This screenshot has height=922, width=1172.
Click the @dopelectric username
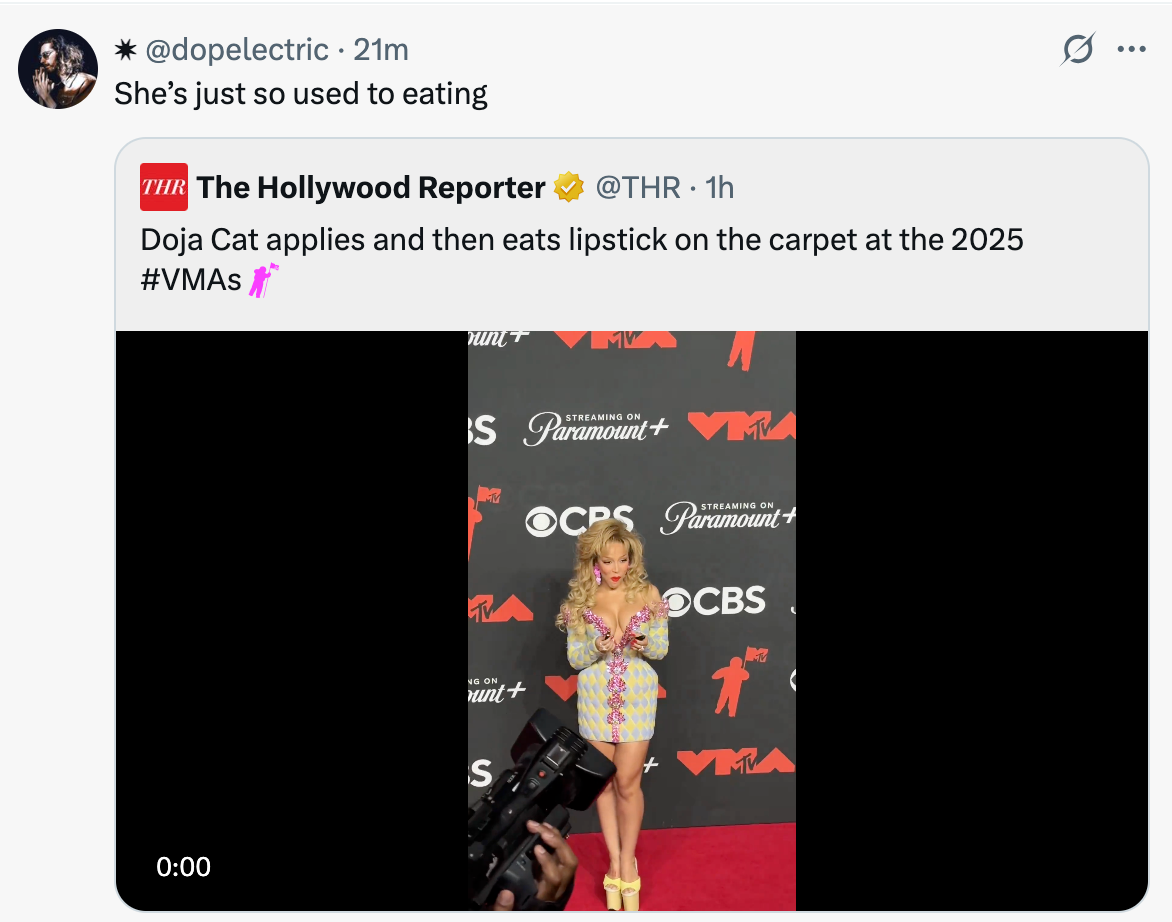click(240, 49)
